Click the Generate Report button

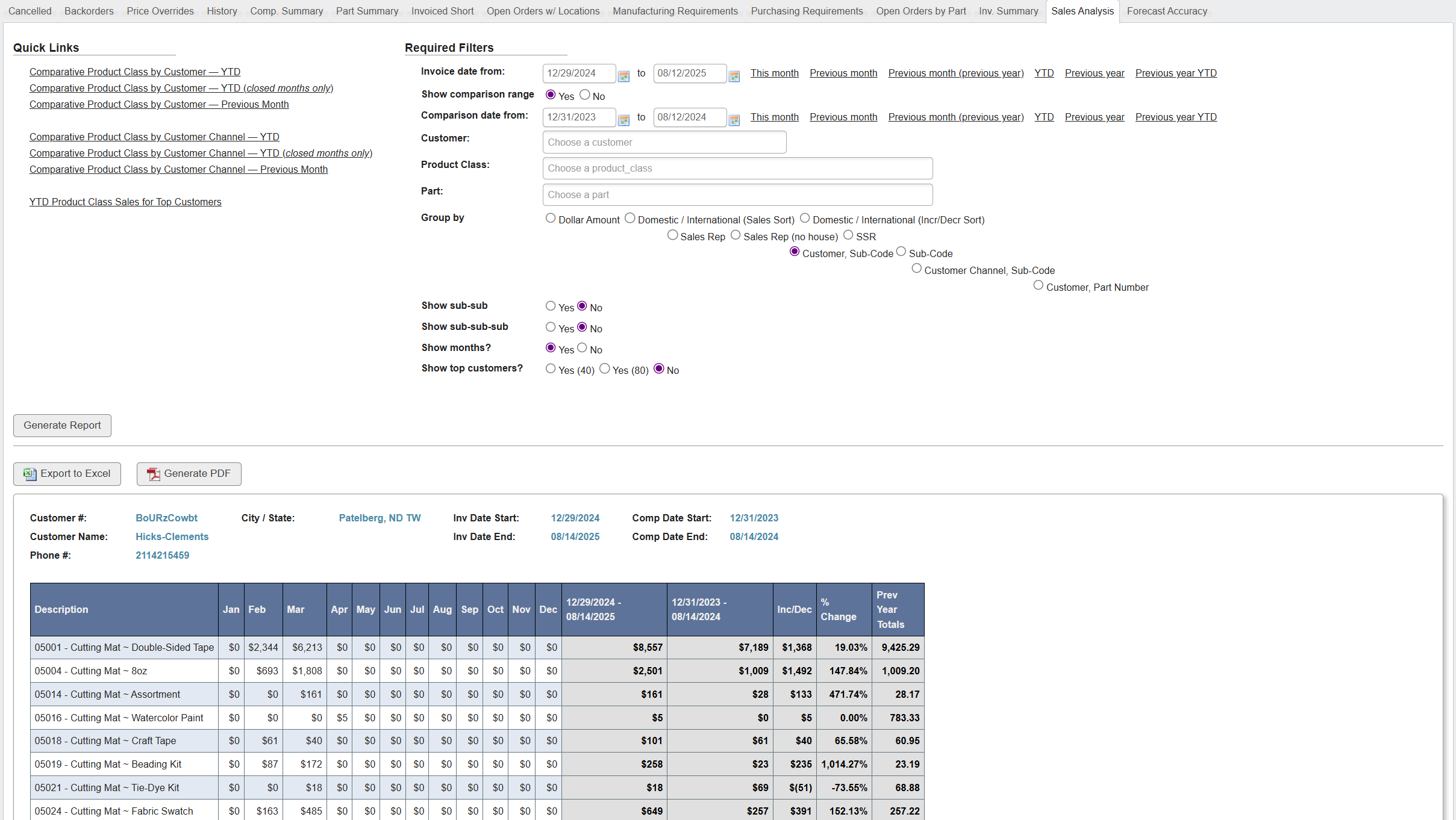[x=61, y=425]
